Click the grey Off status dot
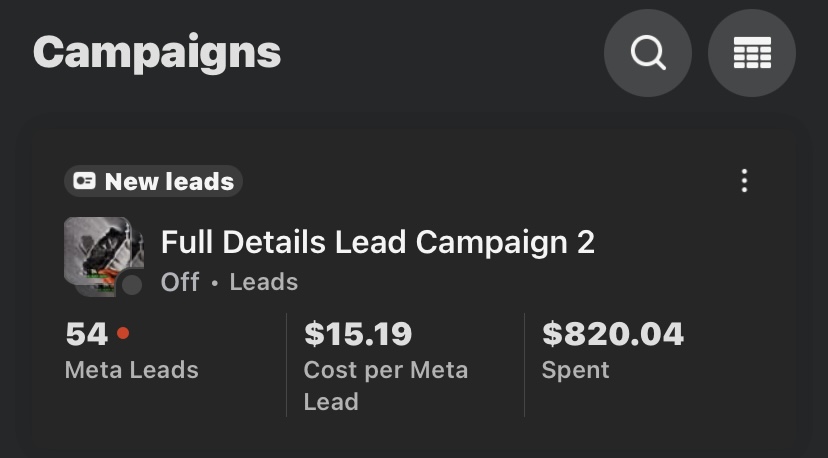 tap(132, 285)
